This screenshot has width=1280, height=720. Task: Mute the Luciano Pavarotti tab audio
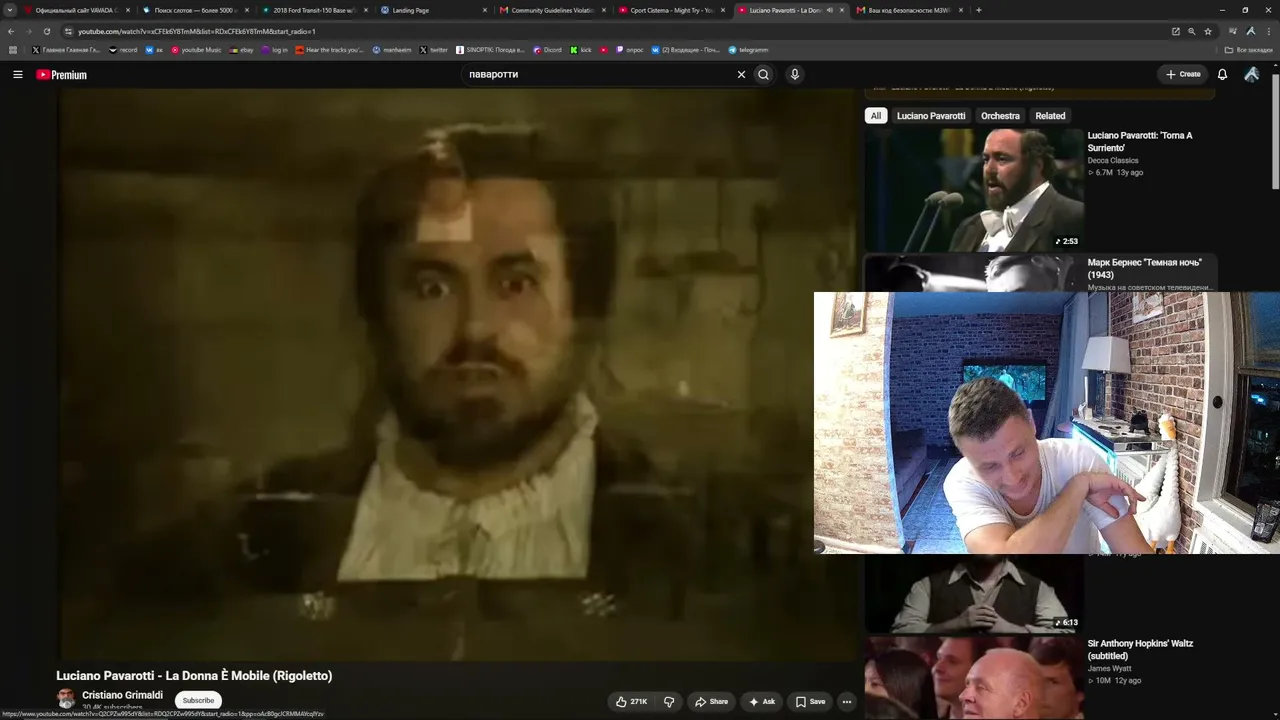click(830, 10)
